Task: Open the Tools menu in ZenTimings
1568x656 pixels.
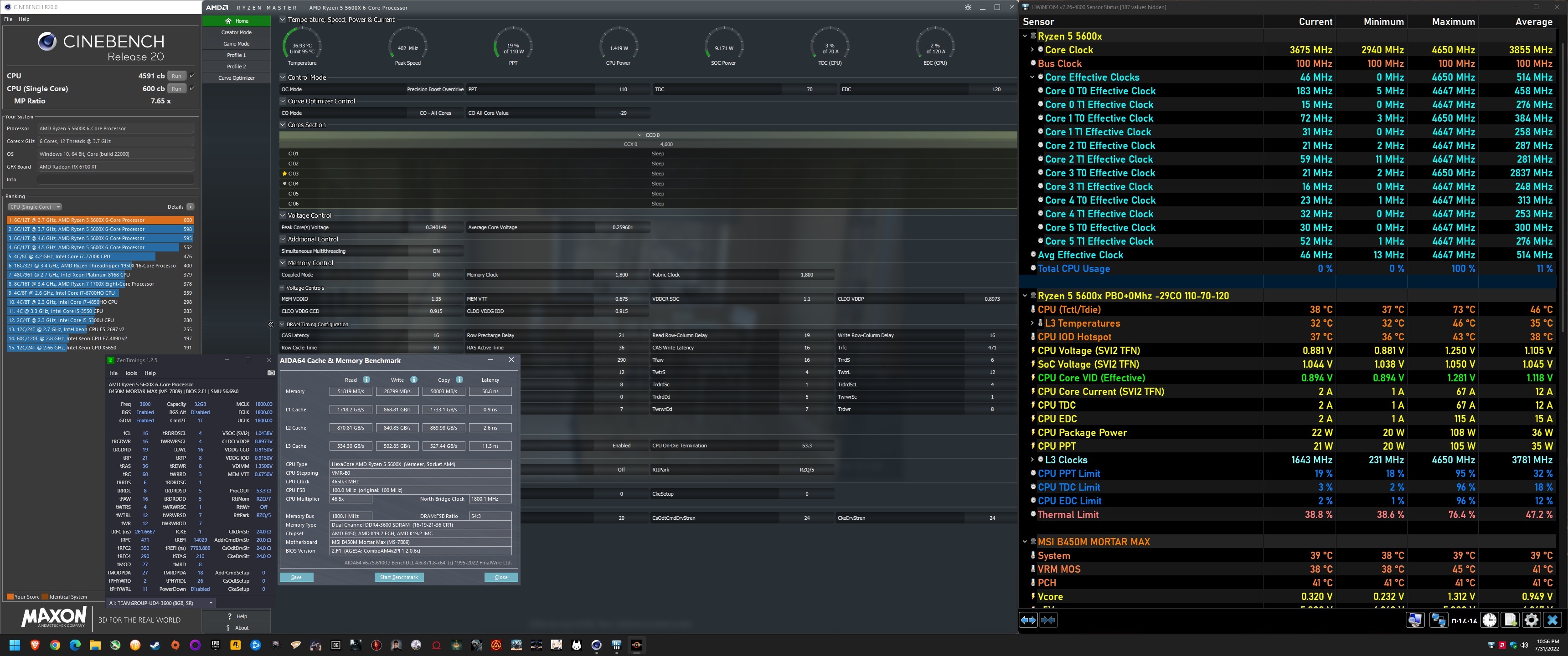Action: click(131, 373)
